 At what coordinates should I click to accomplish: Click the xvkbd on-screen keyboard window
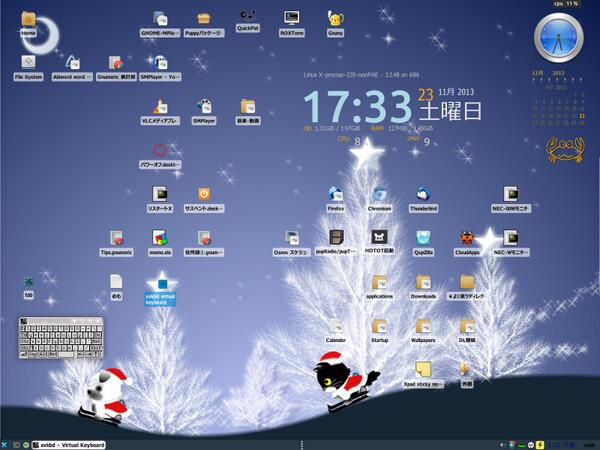pyautogui.click(x=61, y=338)
